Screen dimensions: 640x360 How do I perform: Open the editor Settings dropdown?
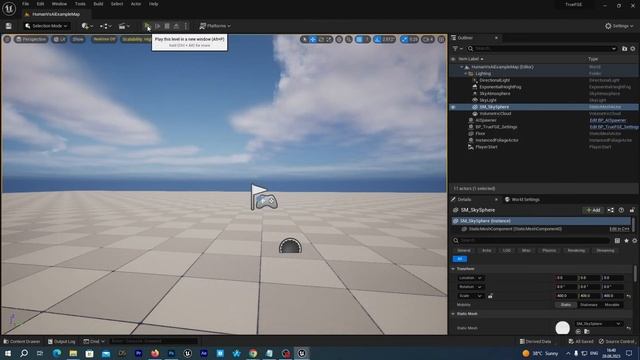click(619, 26)
